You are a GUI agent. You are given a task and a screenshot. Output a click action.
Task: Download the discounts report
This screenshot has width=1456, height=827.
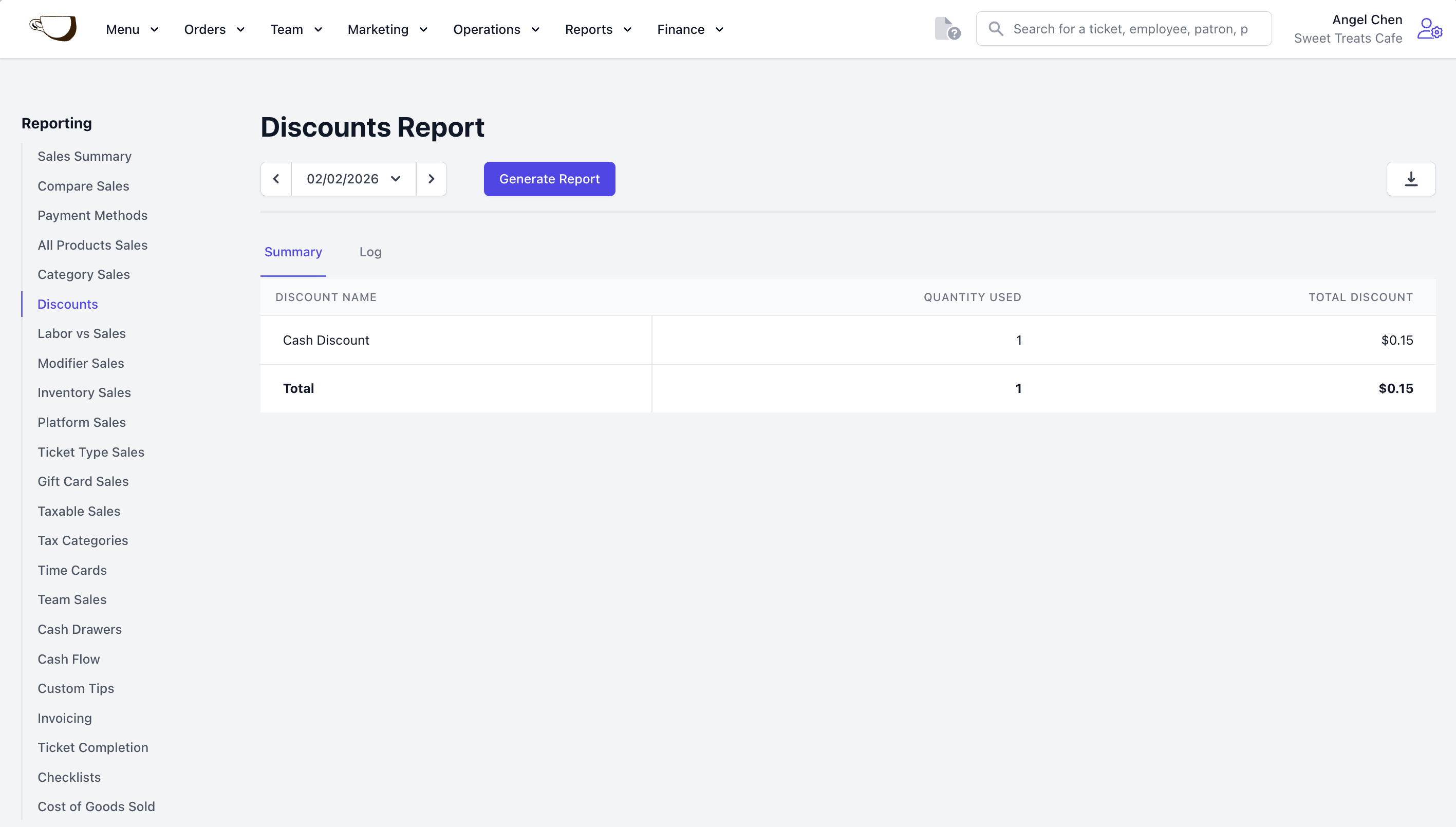point(1411,179)
